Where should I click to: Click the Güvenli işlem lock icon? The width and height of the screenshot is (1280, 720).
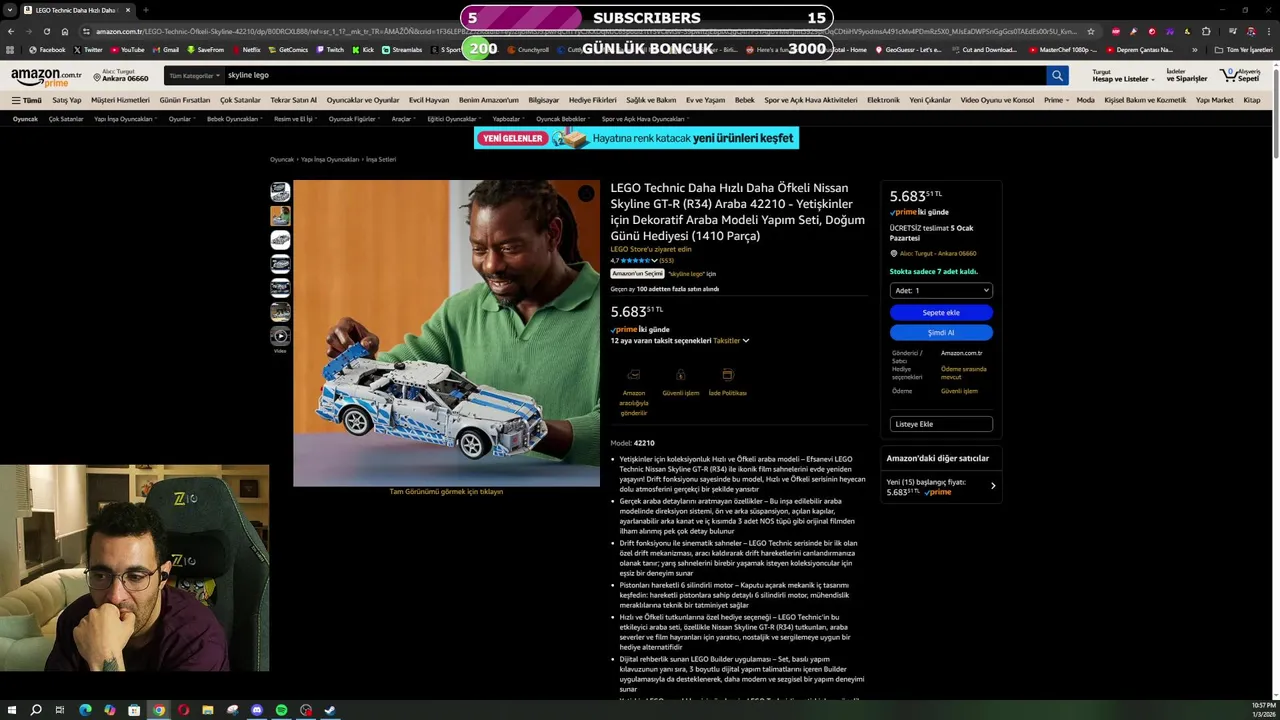pyautogui.click(x=680, y=375)
